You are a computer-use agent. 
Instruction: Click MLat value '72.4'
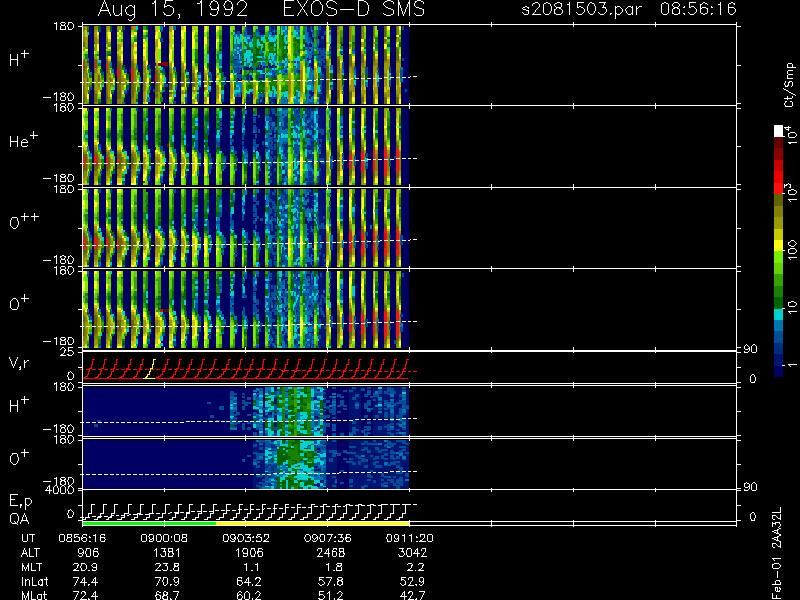tap(86, 595)
